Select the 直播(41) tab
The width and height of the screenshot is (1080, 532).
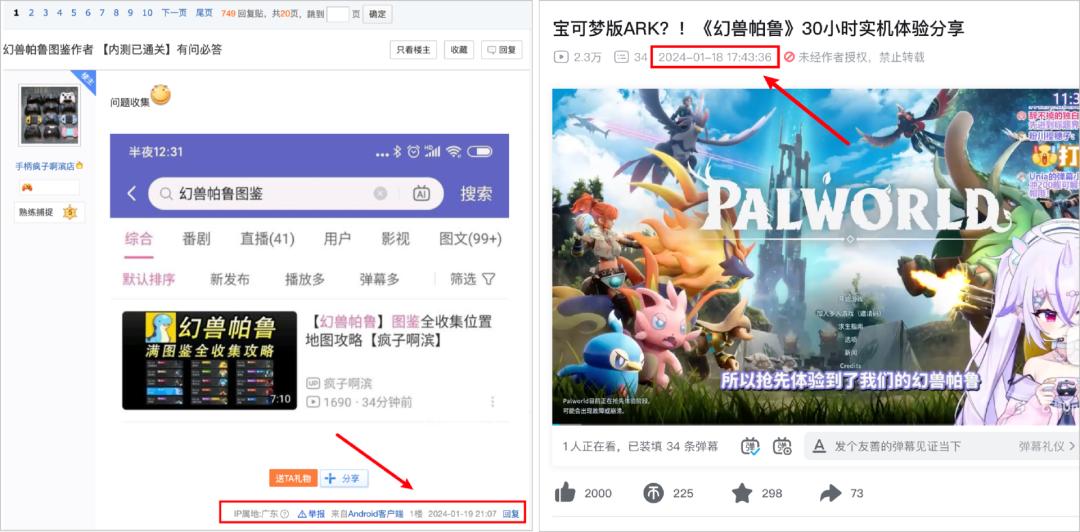pyautogui.click(x=267, y=239)
